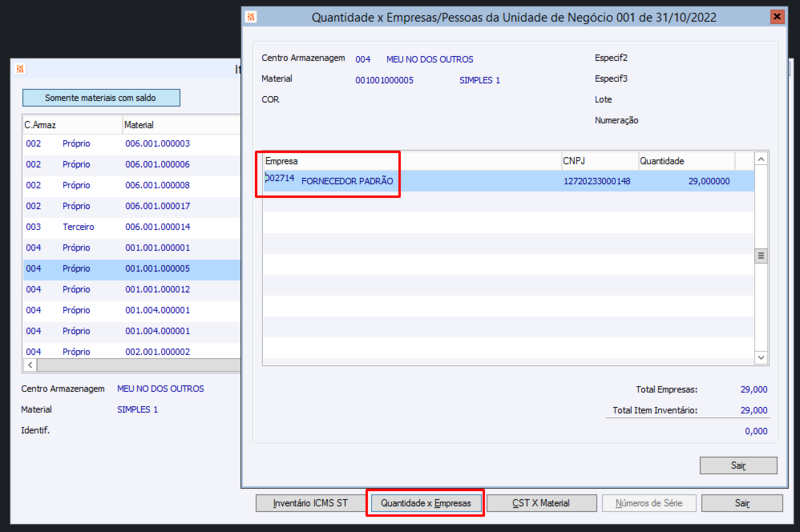Image resolution: width=800 pixels, height=532 pixels.
Task: Click Total Empresas value 29,000
Action: 754,390
